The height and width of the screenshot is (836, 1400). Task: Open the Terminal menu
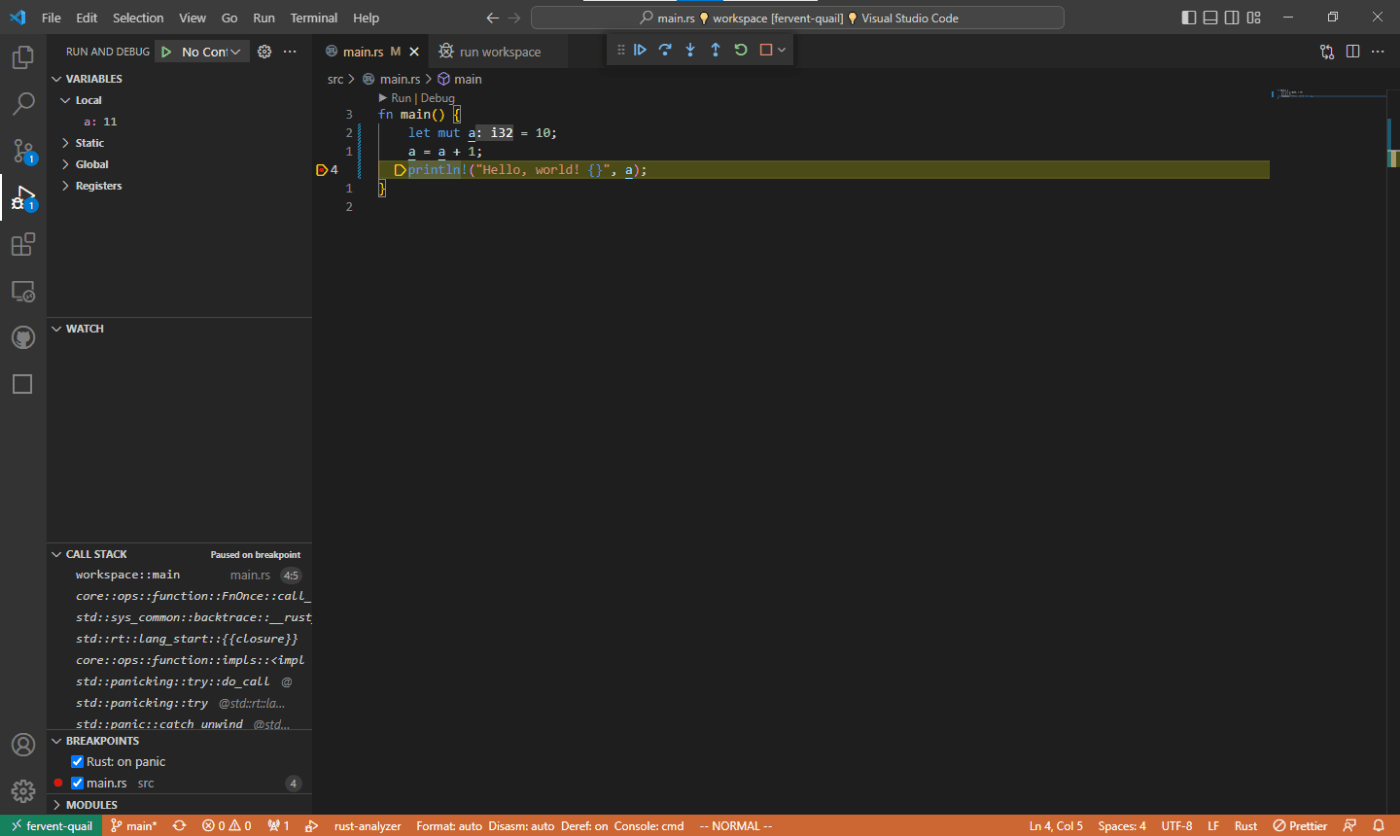point(314,18)
